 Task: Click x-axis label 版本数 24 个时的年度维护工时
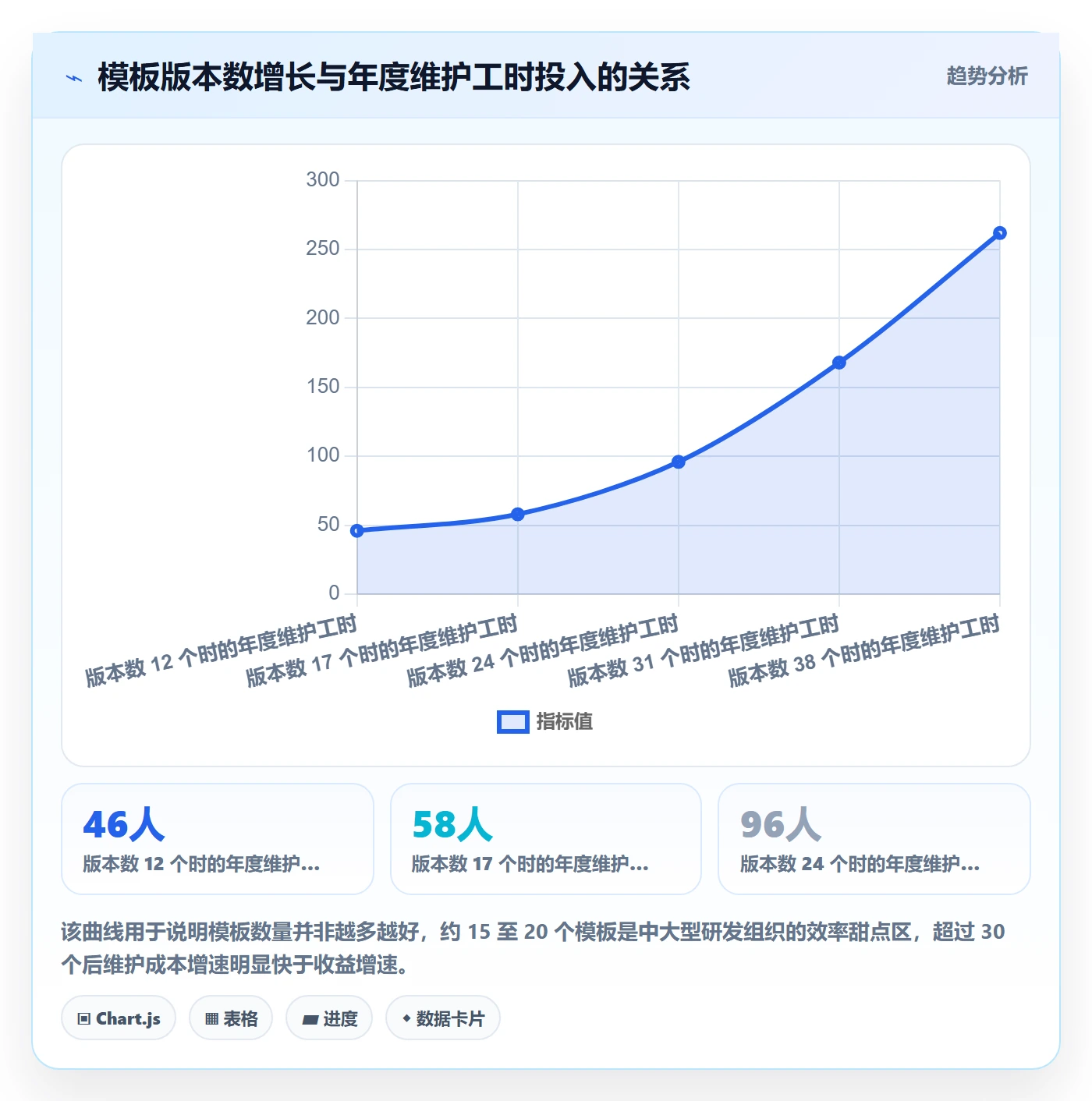click(542, 650)
